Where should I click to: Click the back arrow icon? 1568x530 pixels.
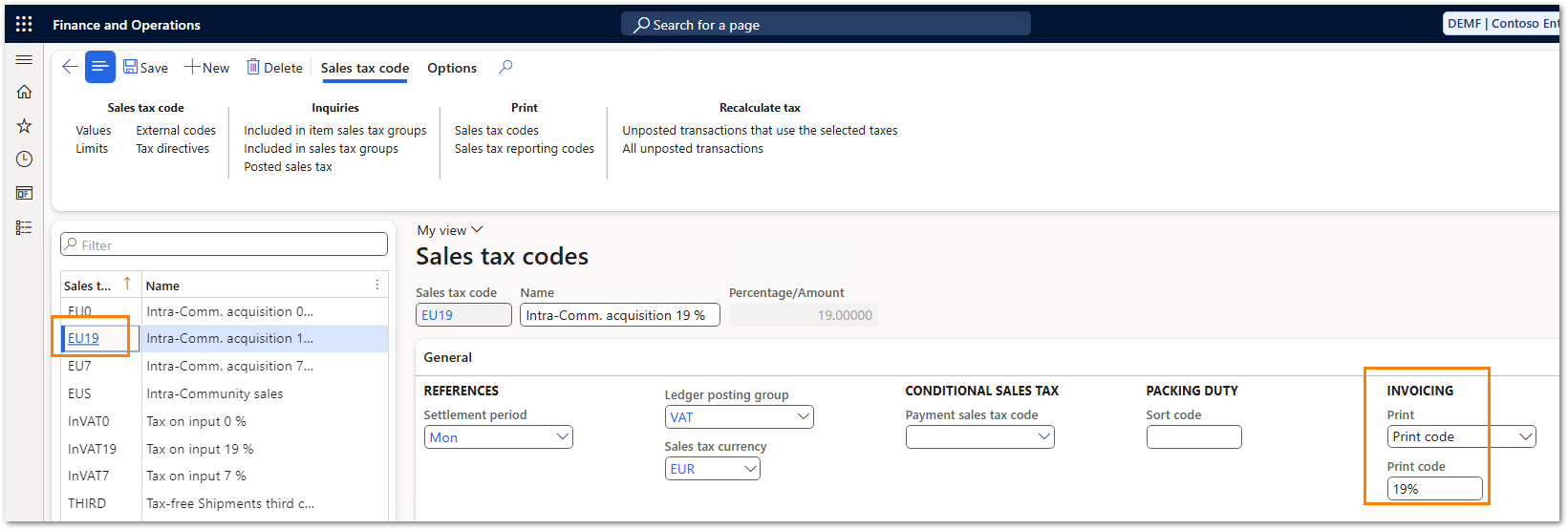click(70, 67)
